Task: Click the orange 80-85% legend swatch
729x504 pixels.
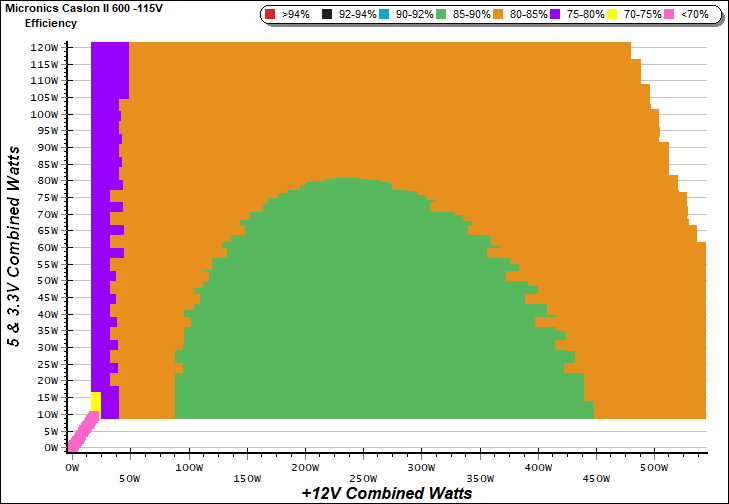Action: (502, 15)
